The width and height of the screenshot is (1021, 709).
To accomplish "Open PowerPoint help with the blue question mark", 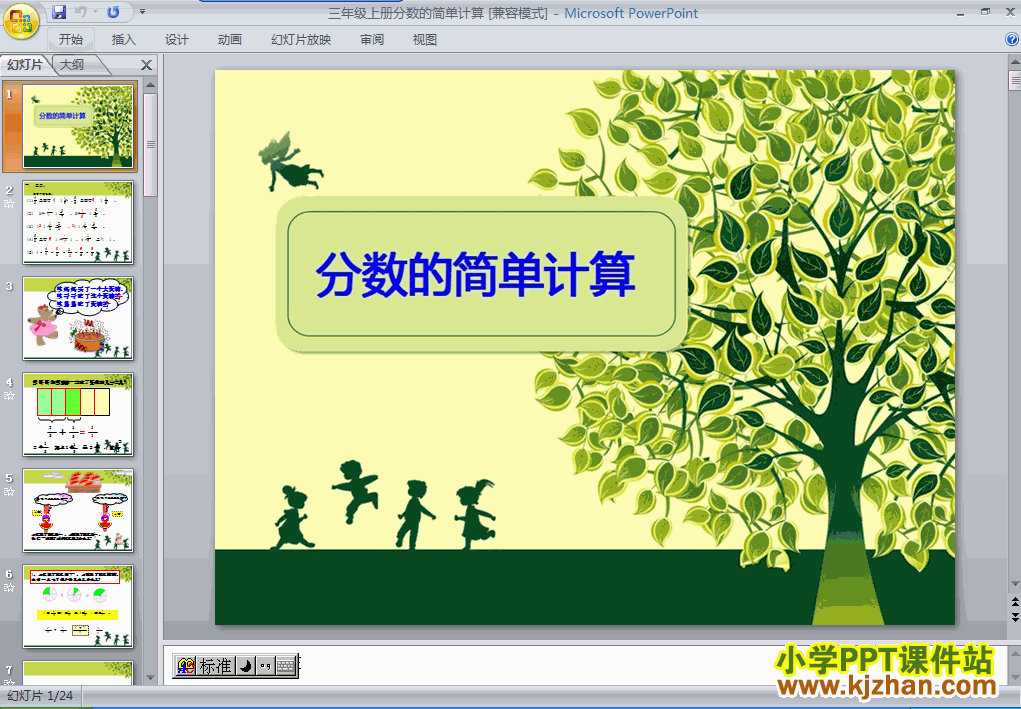I will [1012, 40].
